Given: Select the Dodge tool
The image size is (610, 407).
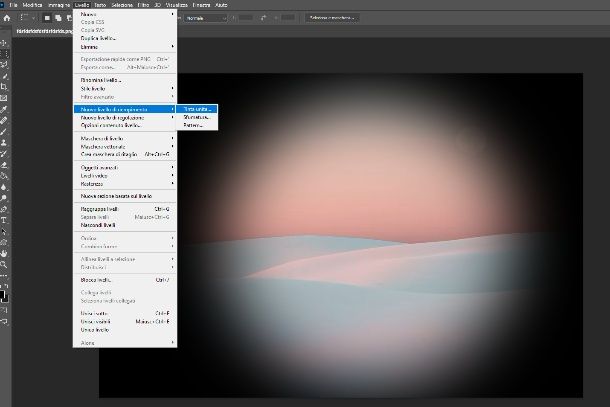Looking at the screenshot, I should coord(4,198).
